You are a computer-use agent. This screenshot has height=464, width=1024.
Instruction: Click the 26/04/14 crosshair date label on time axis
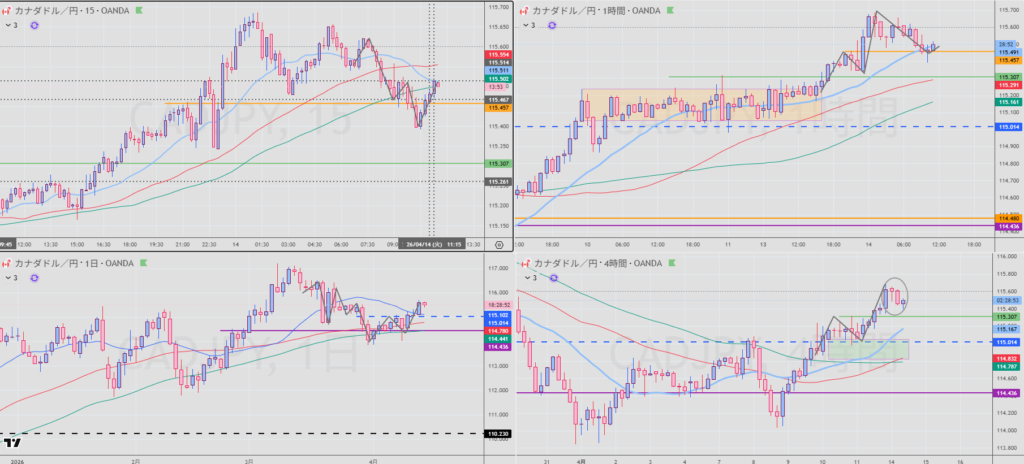click(425, 243)
